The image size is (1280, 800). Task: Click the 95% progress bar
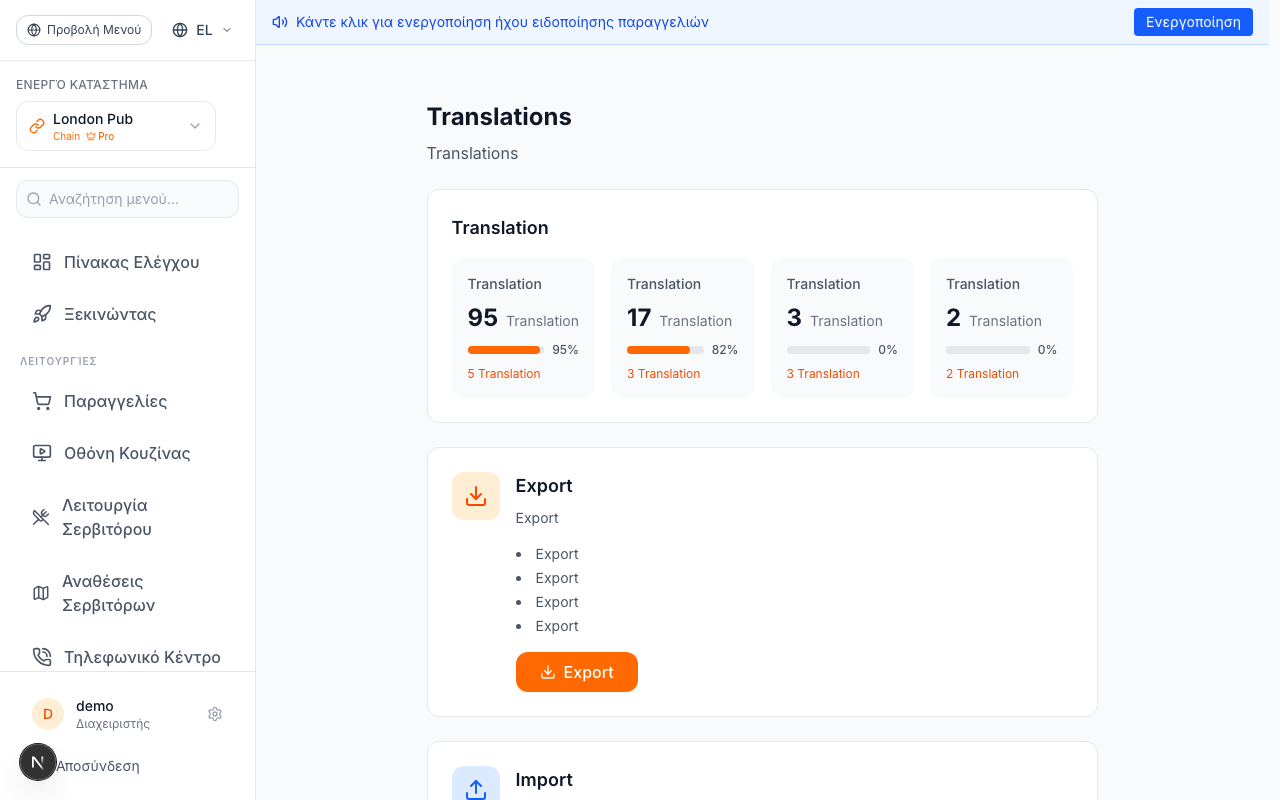[506, 350]
